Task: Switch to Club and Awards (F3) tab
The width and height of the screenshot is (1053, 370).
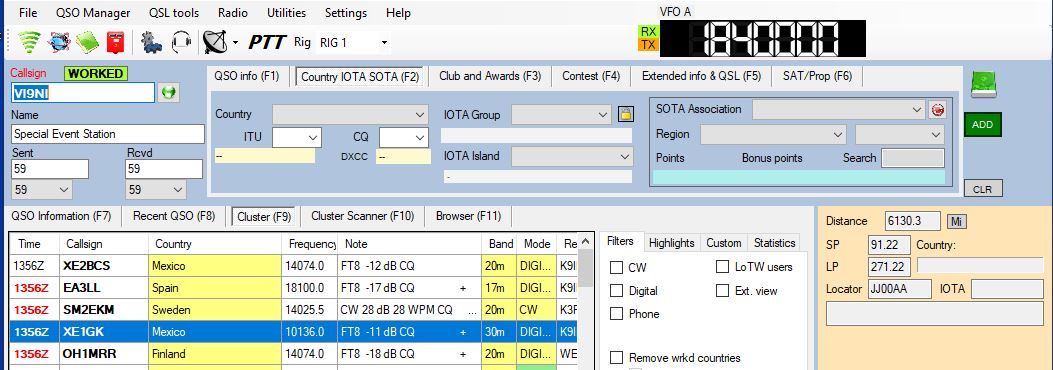Action: (x=490, y=76)
